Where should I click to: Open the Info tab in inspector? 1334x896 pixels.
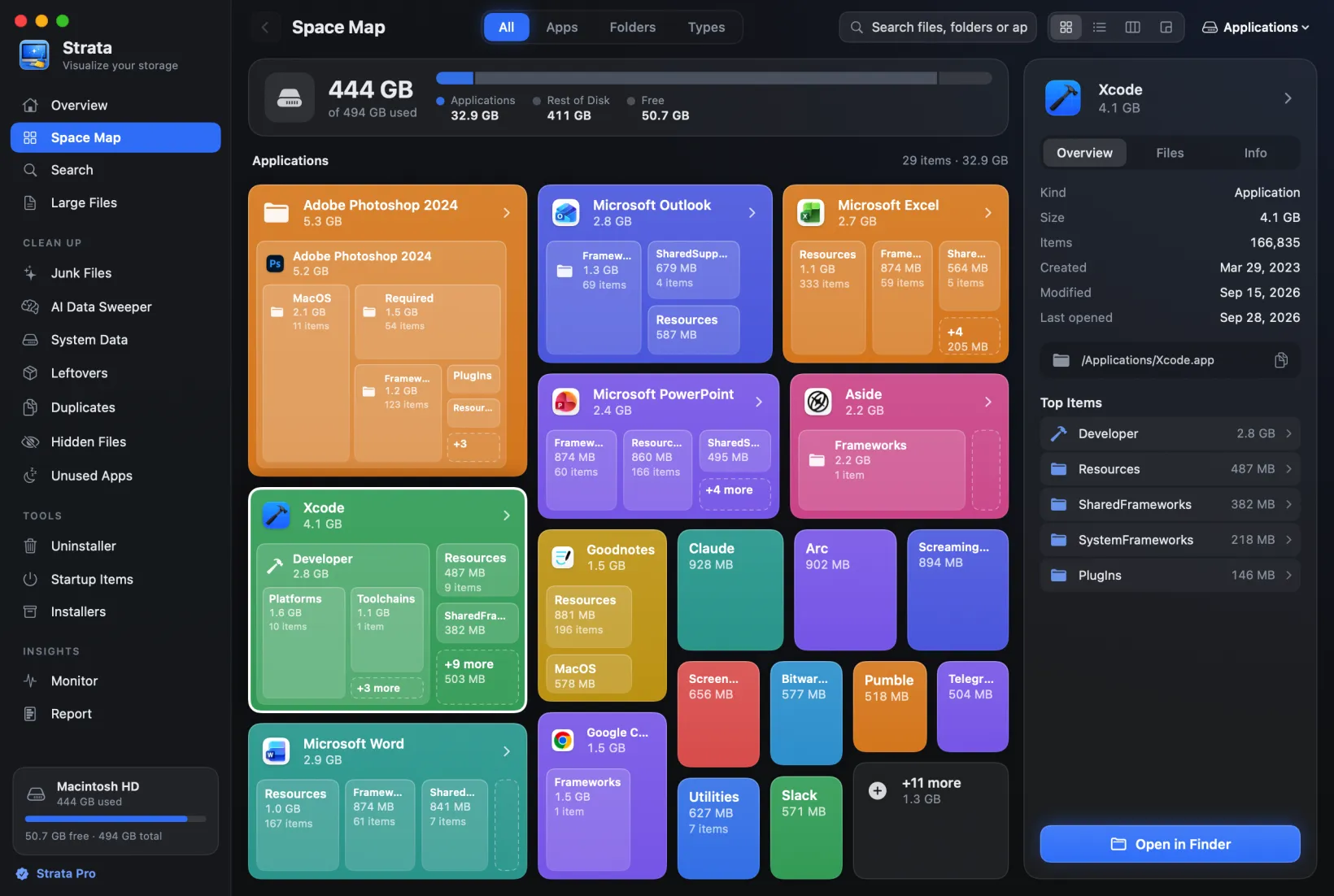[x=1255, y=153]
